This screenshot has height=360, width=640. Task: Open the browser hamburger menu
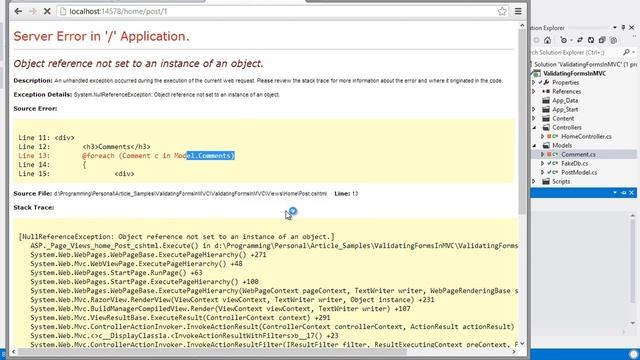518,11
